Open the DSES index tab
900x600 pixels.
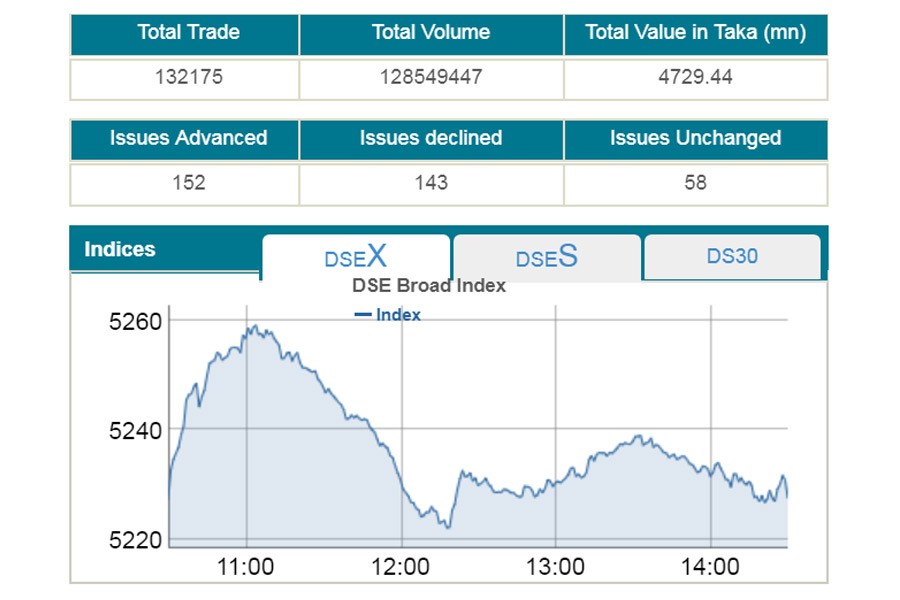(546, 258)
